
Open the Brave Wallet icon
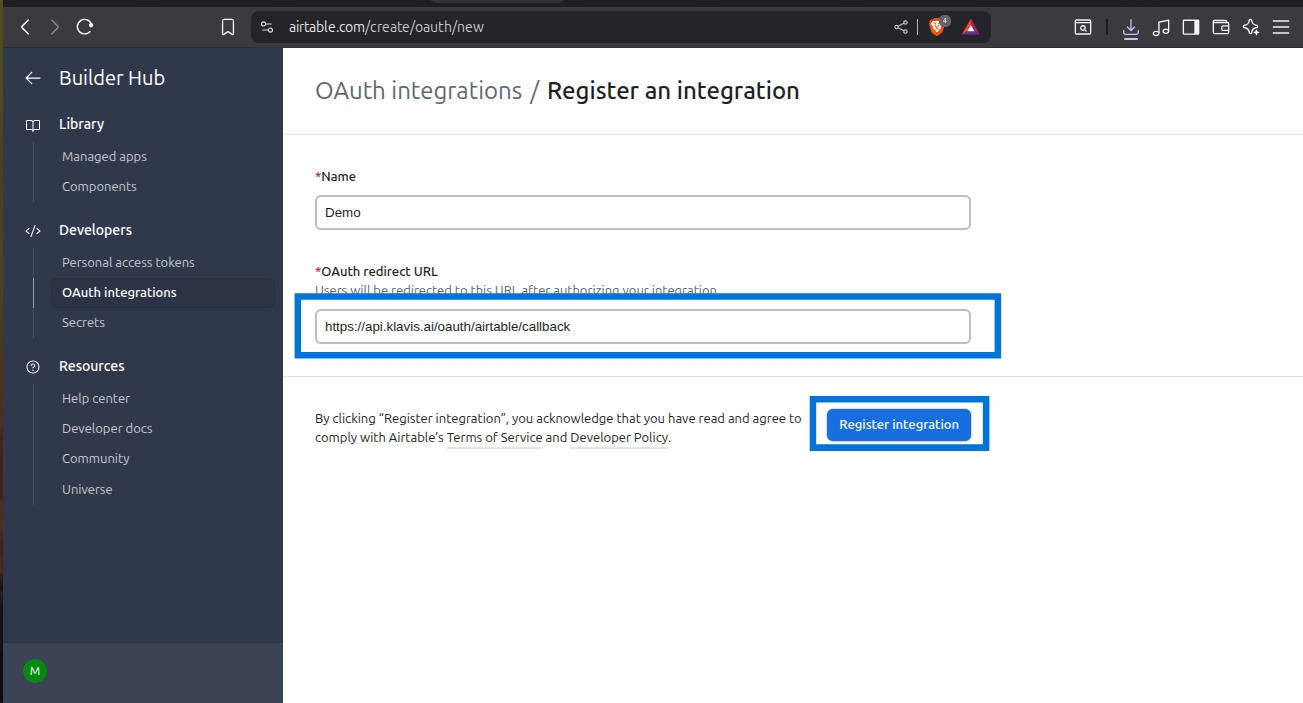[1220, 28]
